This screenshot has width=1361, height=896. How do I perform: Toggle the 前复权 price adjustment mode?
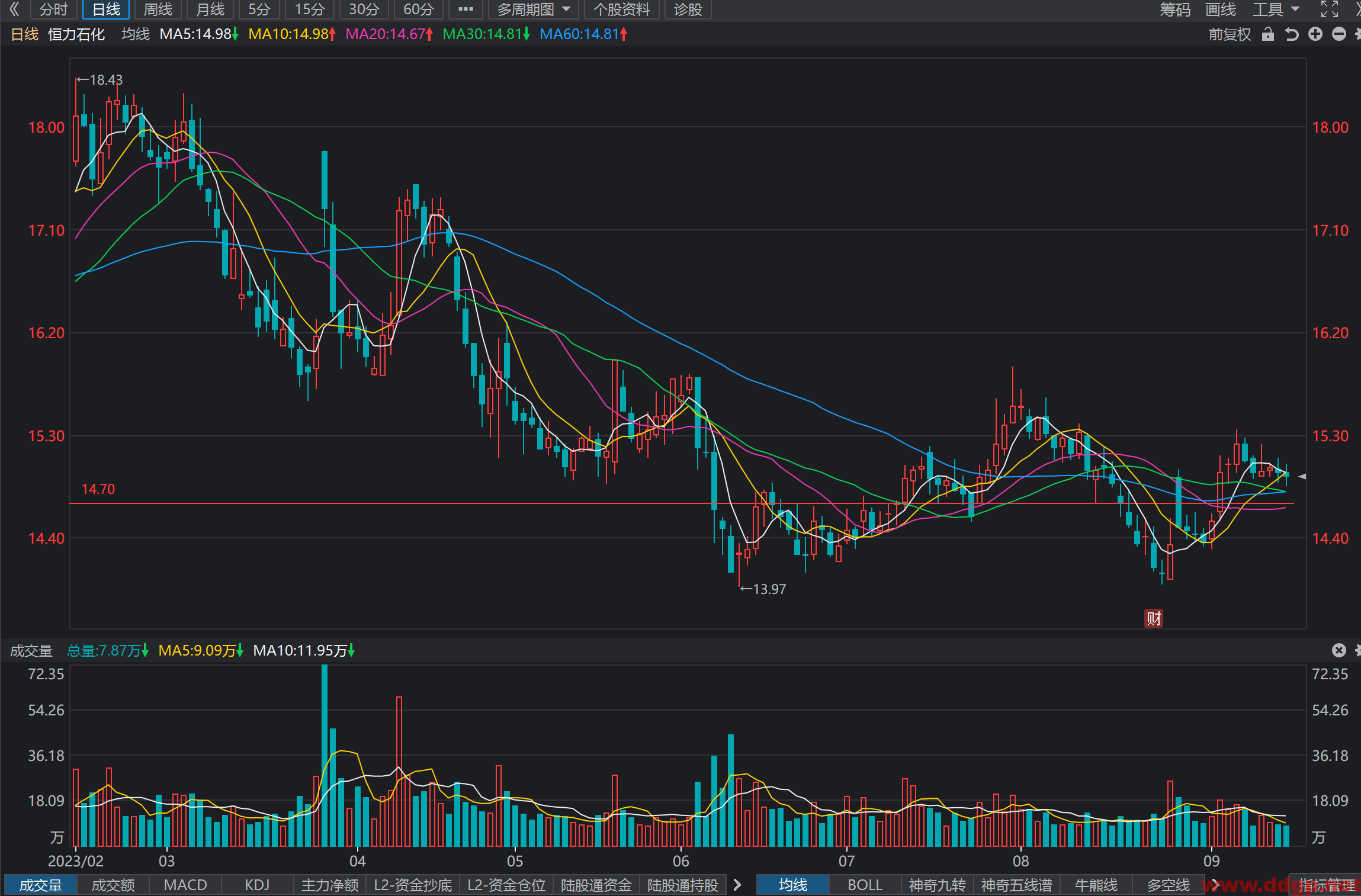coord(1230,34)
